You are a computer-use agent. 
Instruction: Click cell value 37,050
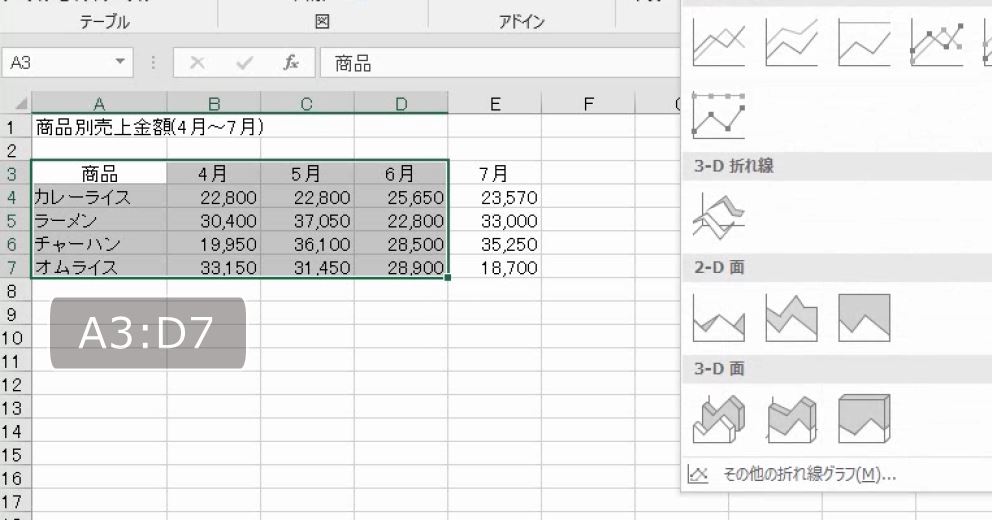(x=307, y=221)
